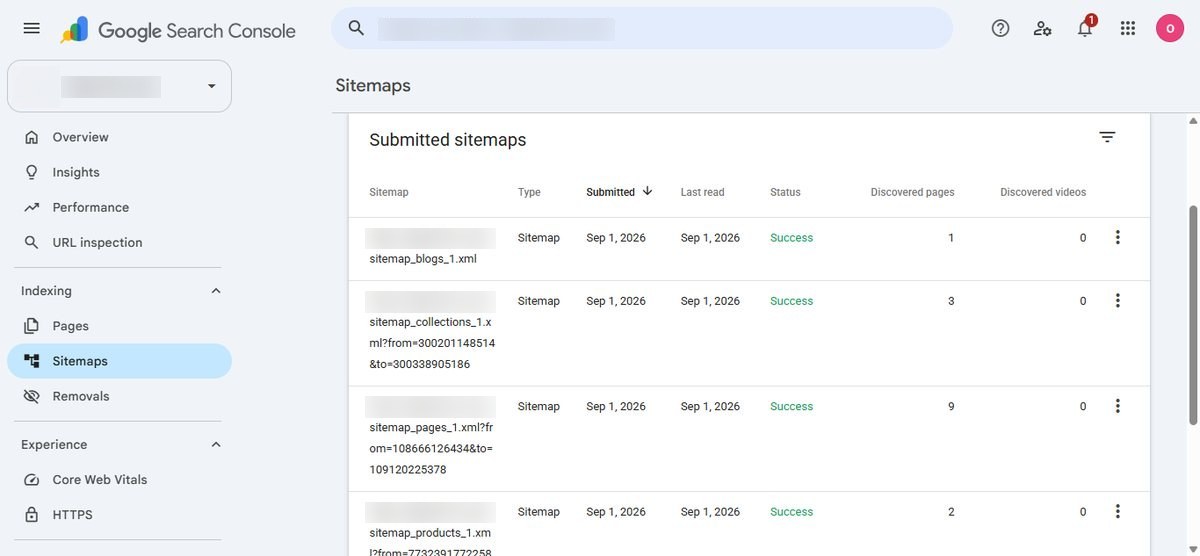Click the search magnifier icon

[x=356, y=28]
